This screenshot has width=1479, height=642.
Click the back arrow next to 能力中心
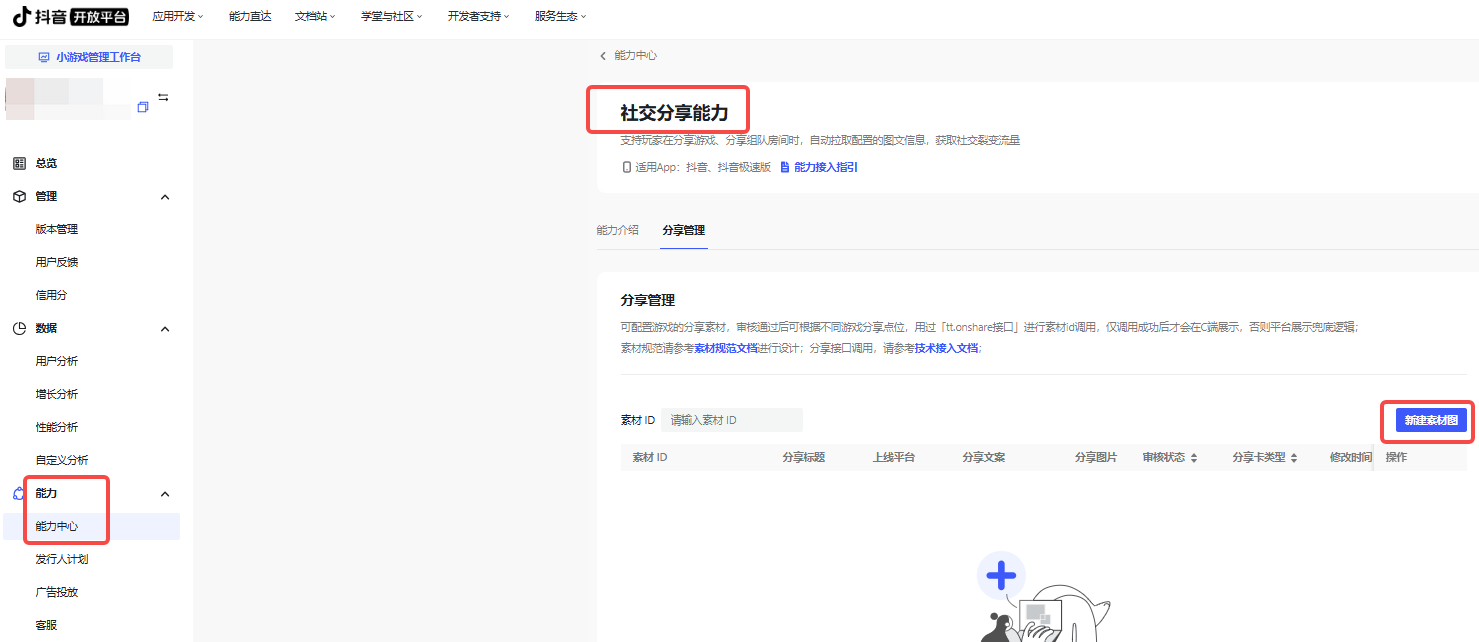[603, 56]
